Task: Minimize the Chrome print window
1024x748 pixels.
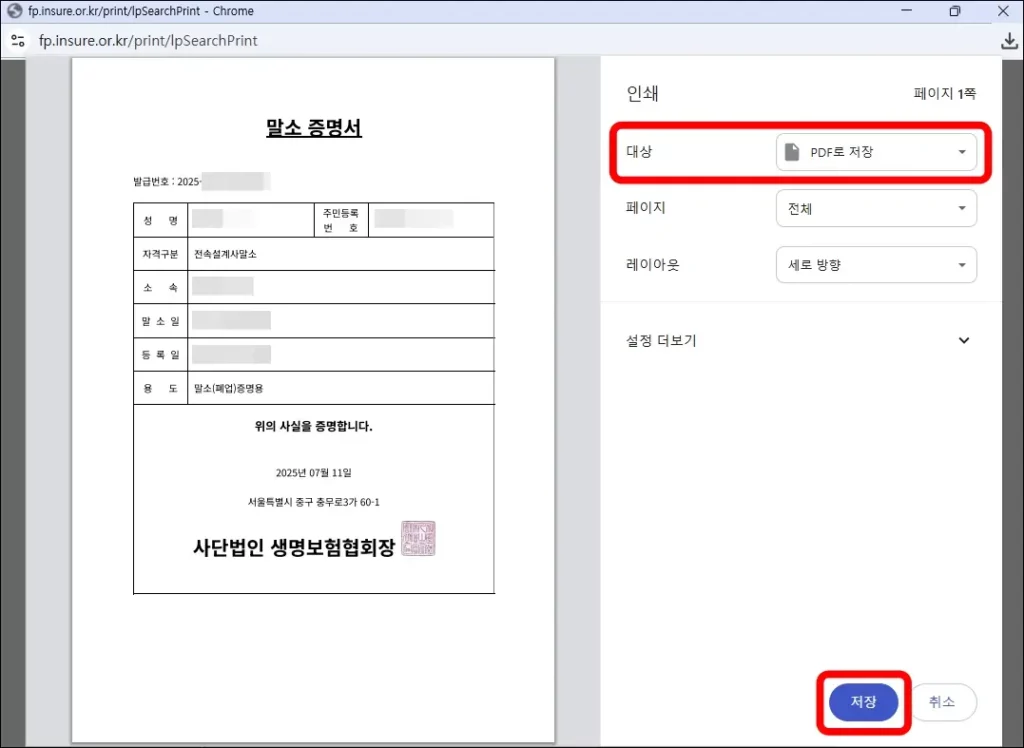Action: [906, 11]
